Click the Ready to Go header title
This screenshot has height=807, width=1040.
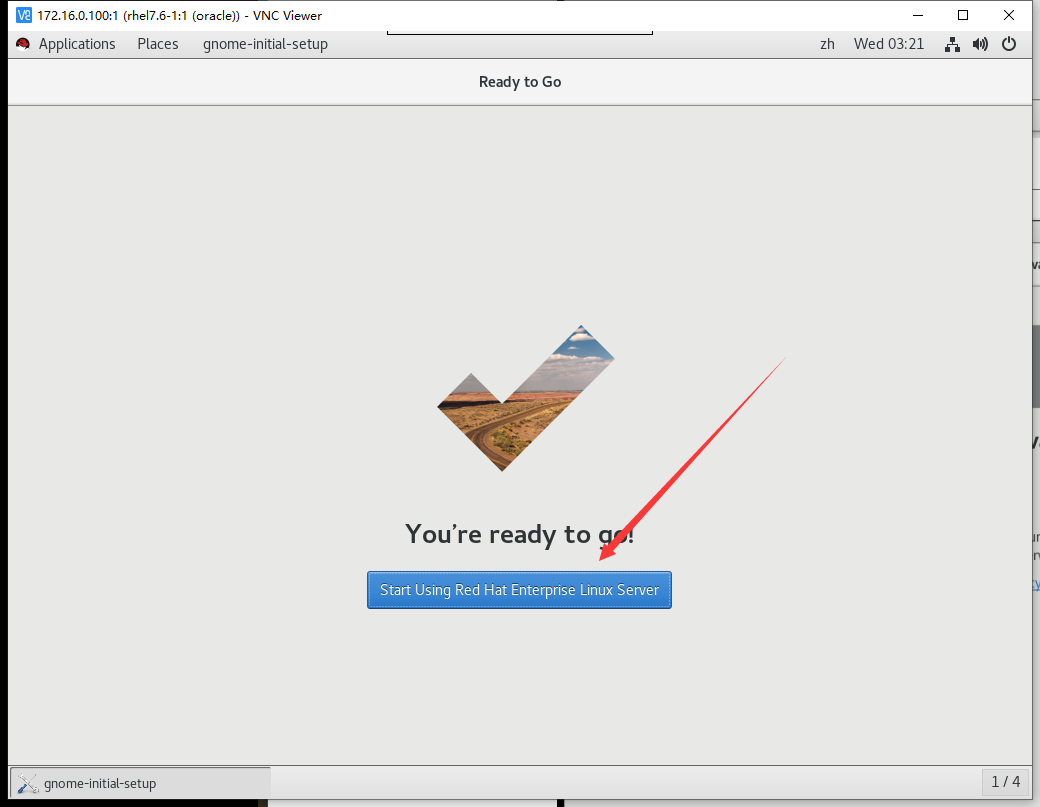(520, 82)
